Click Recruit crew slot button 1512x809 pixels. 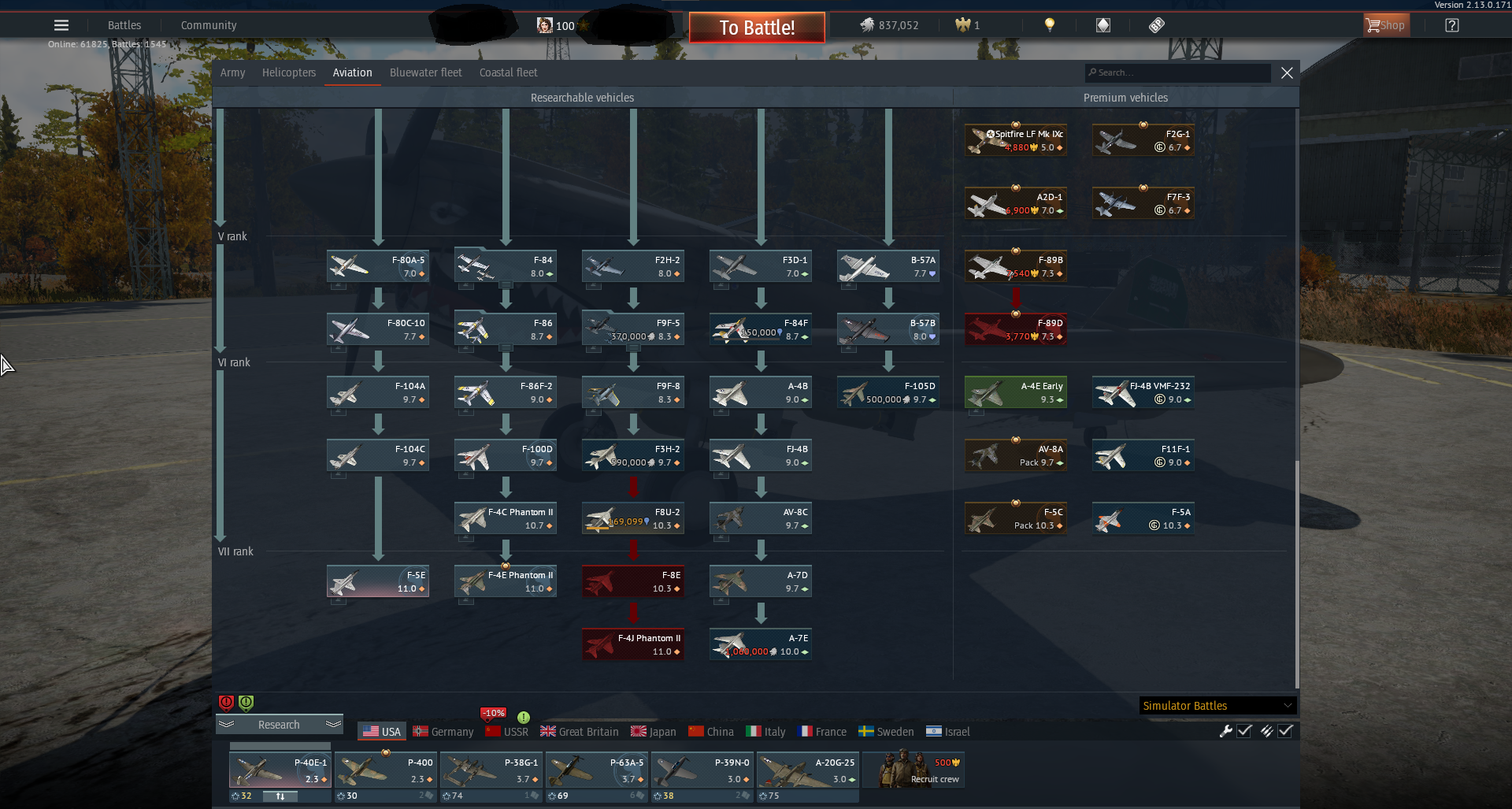(x=913, y=770)
